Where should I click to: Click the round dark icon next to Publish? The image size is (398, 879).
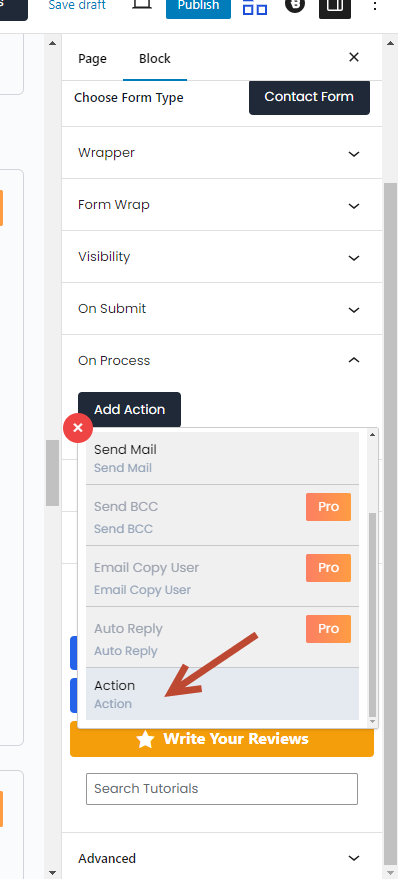pyautogui.click(x=295, y=6)
